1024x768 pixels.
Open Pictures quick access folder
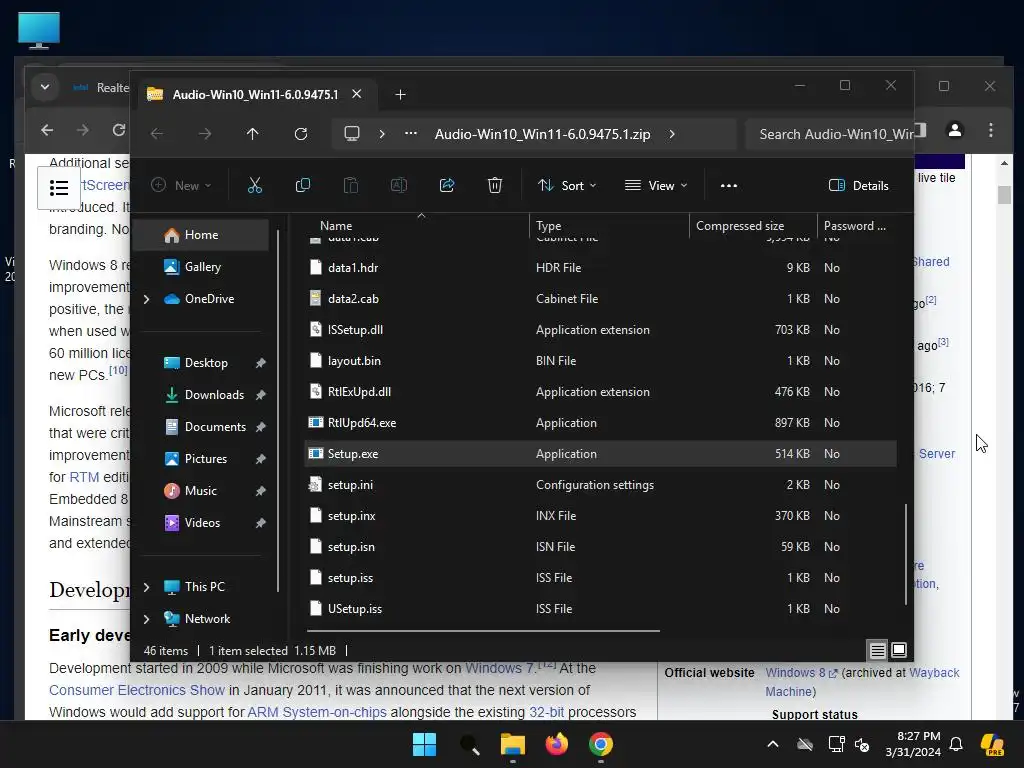[x=206, y=459]
